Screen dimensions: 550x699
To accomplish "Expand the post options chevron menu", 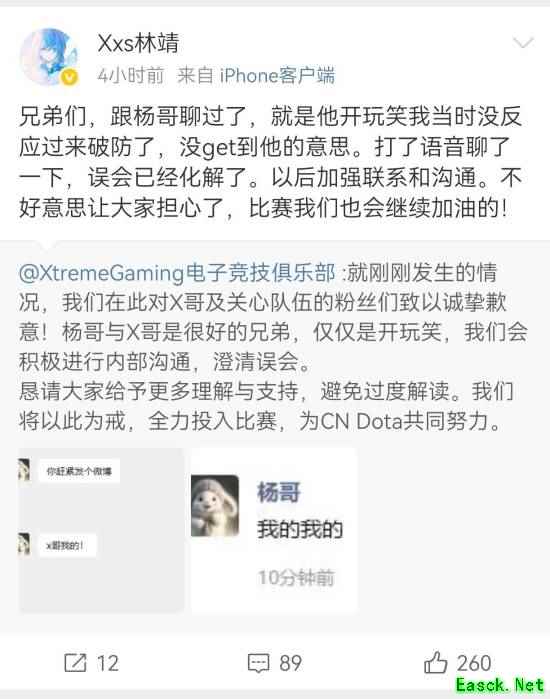I will click(523, 43).
